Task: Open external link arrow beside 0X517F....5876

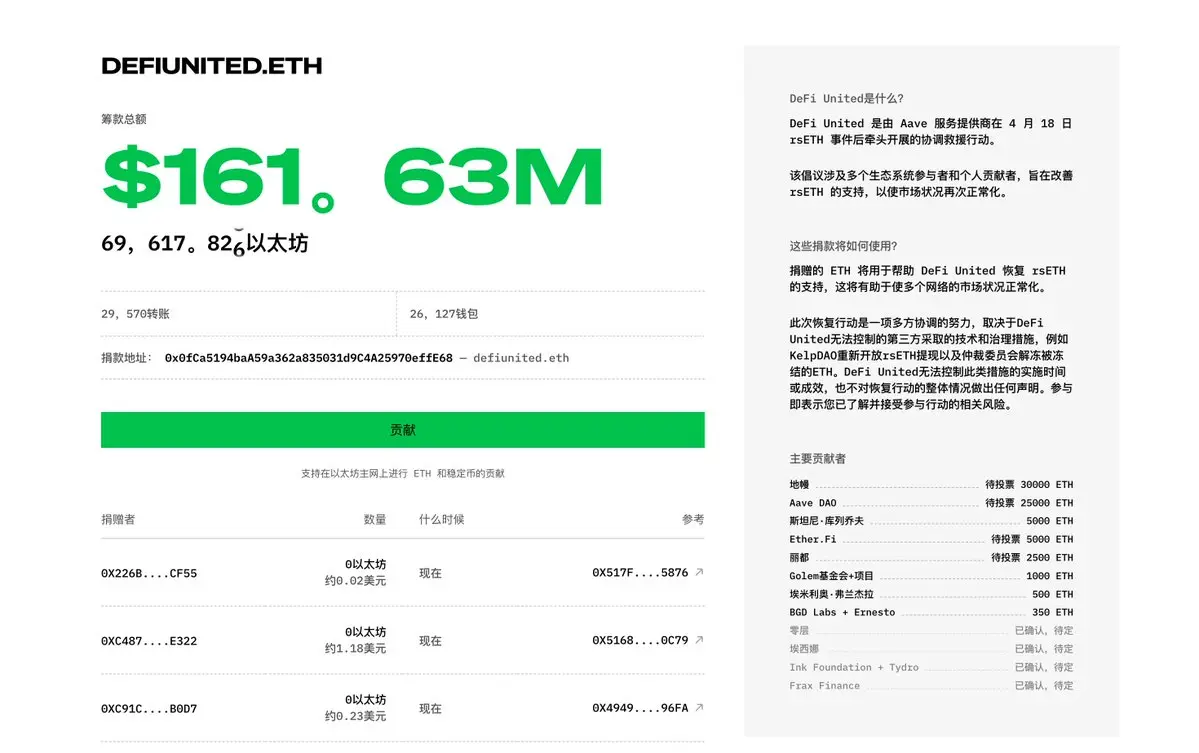Action: tap(699, 572)
